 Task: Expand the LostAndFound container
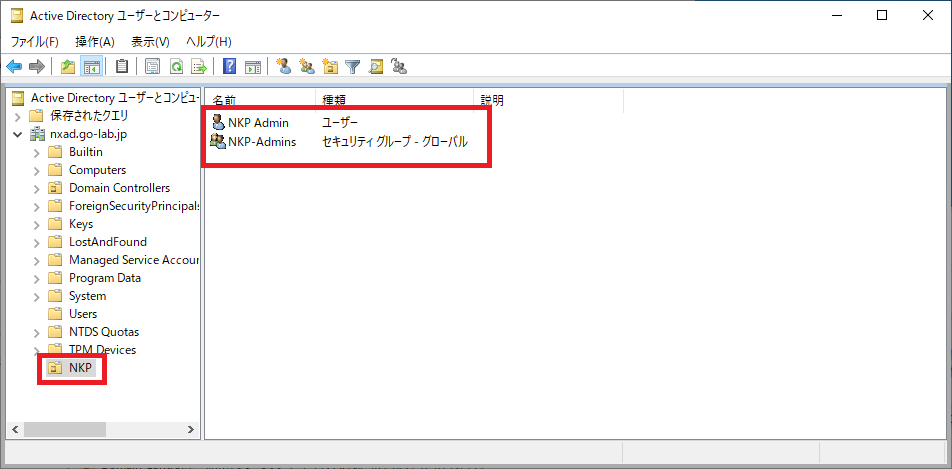tap(37, 242)
